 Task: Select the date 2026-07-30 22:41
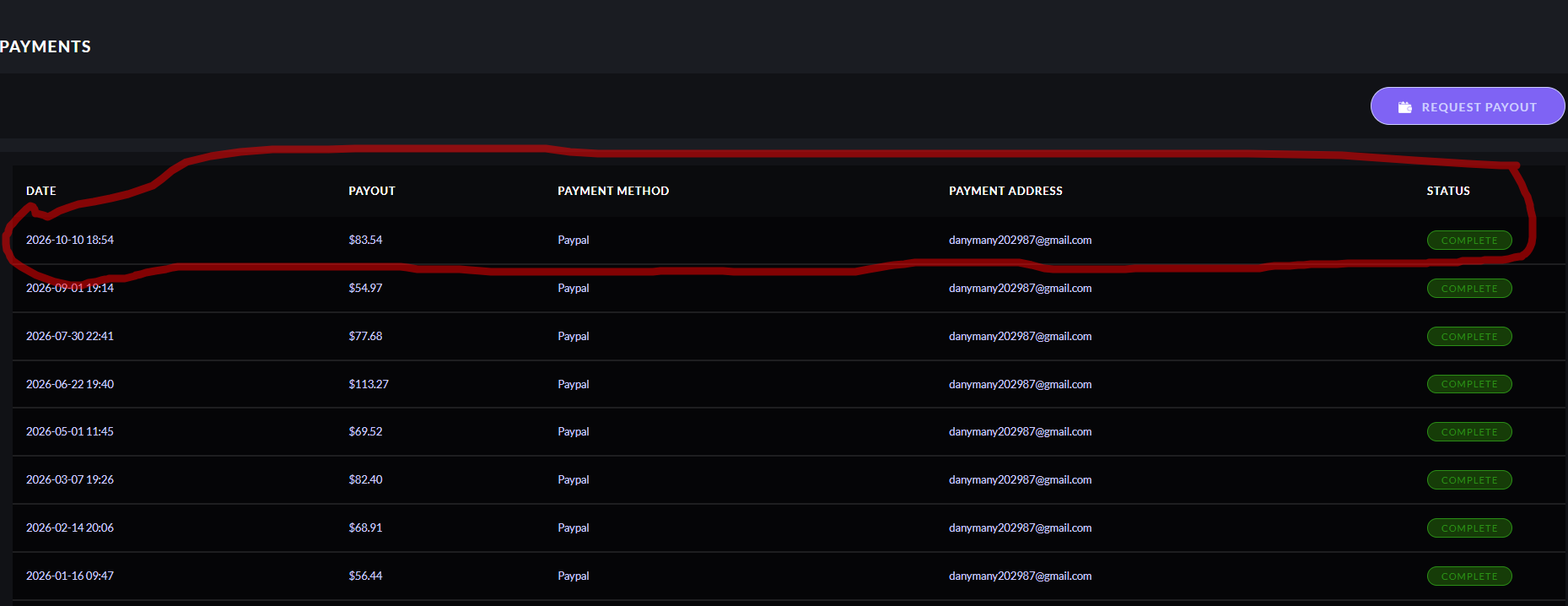coord(70,336)
